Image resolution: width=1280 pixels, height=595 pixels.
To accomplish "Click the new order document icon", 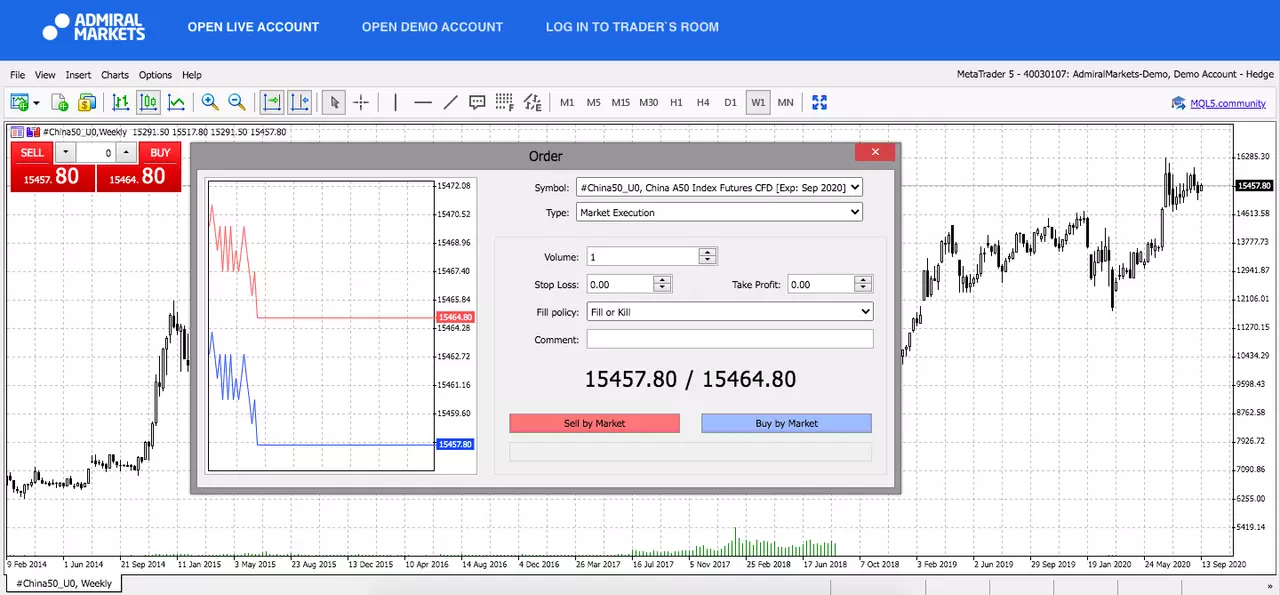I will [60, 102].
